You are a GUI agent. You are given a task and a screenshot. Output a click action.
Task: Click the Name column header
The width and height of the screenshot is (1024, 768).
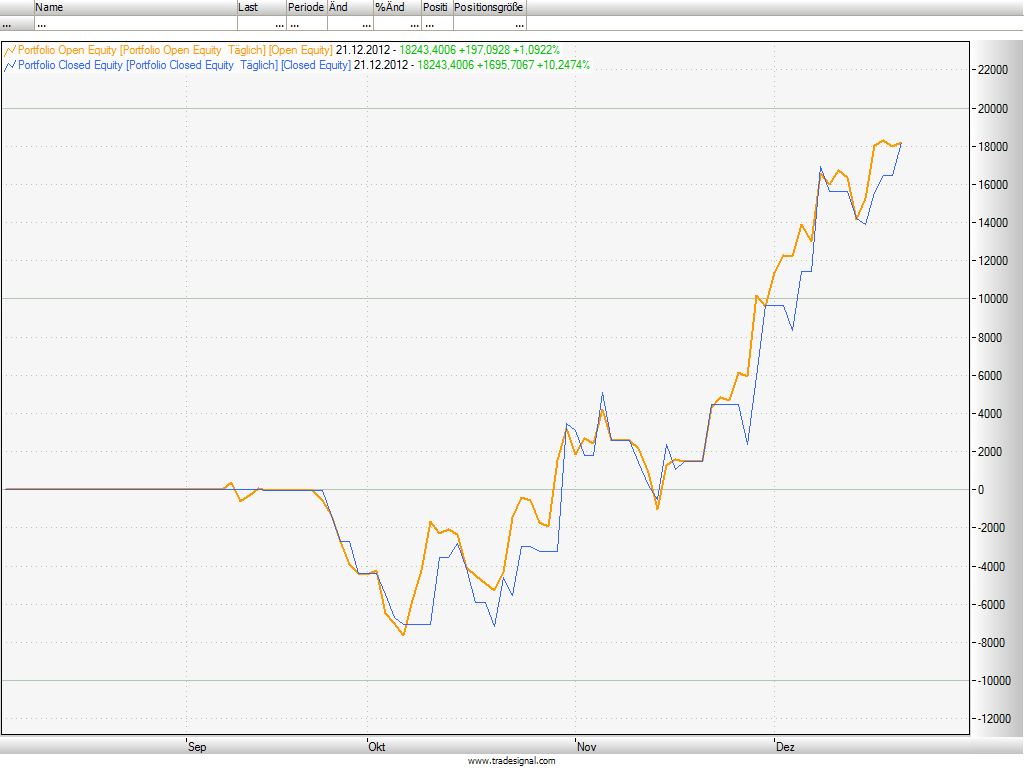(x=135, y=7)
